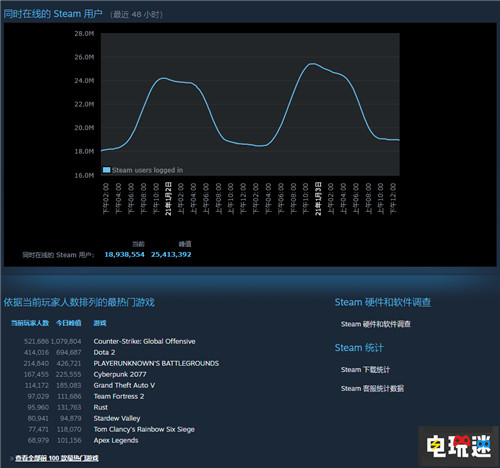Image resolution: width=500 pixels, height=468 pixels.
Task: Open the Rust game link
Action: point(100,407)
